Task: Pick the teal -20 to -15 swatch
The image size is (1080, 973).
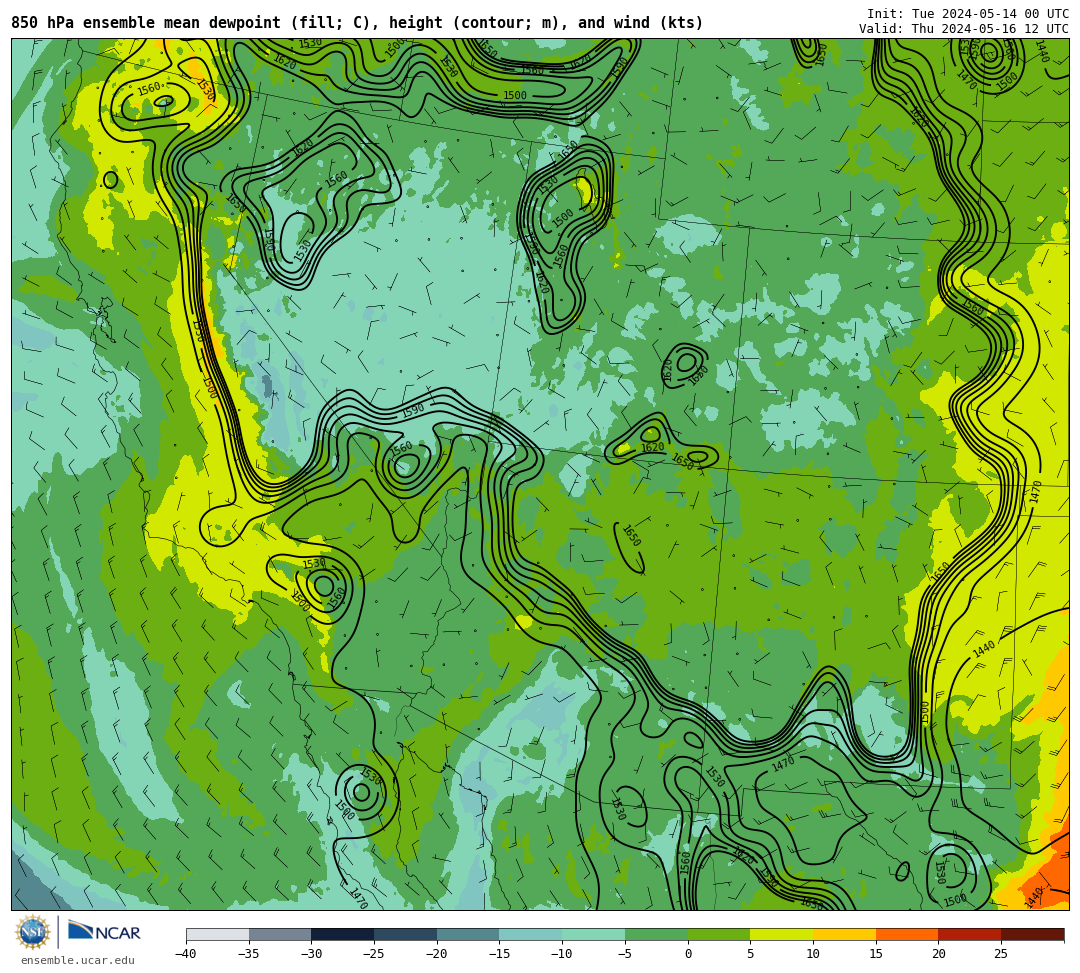Action: [x=468, y=934]
